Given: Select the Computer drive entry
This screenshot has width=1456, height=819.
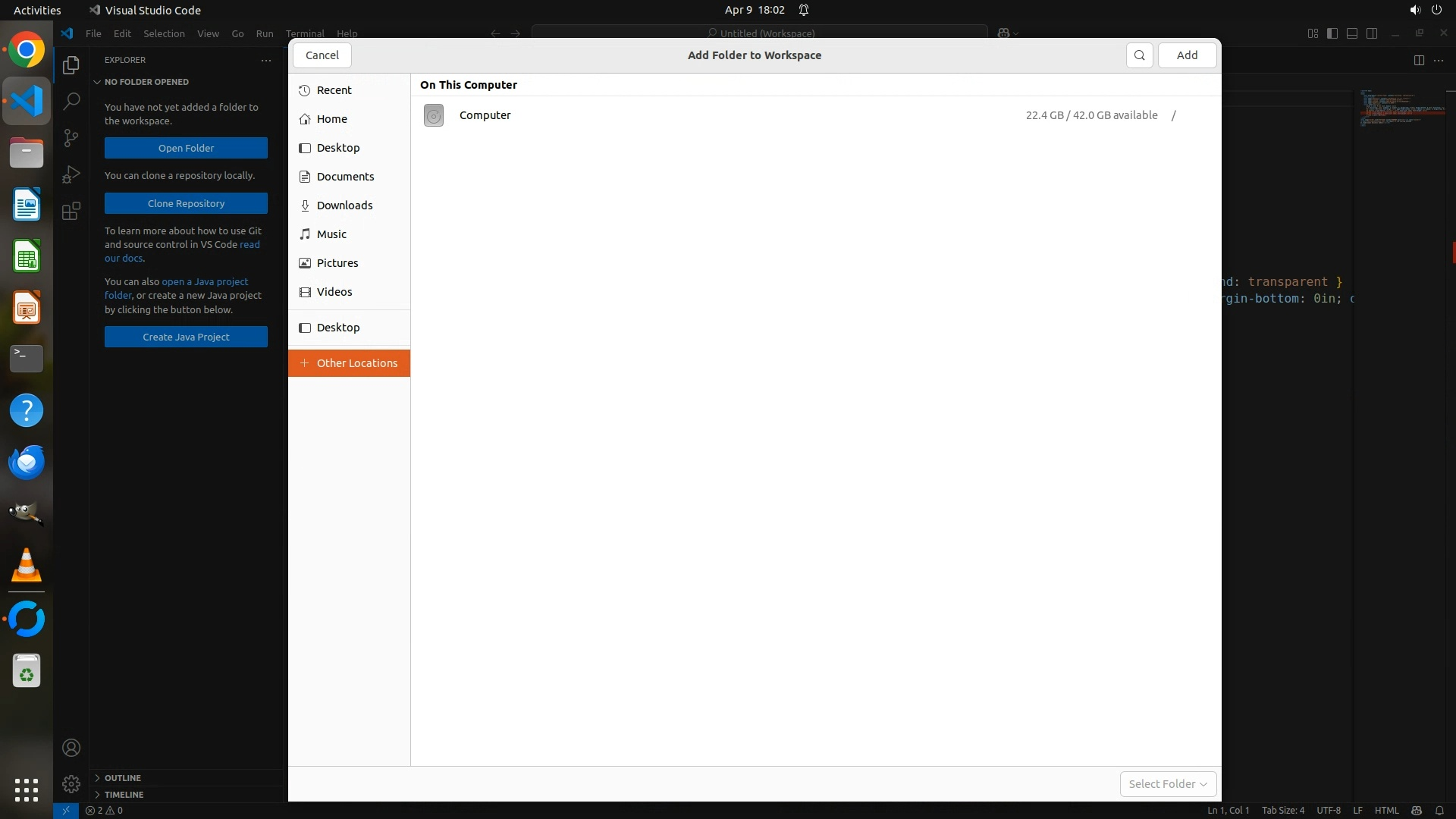Looking at the screenshot, I should pos(485,115).
